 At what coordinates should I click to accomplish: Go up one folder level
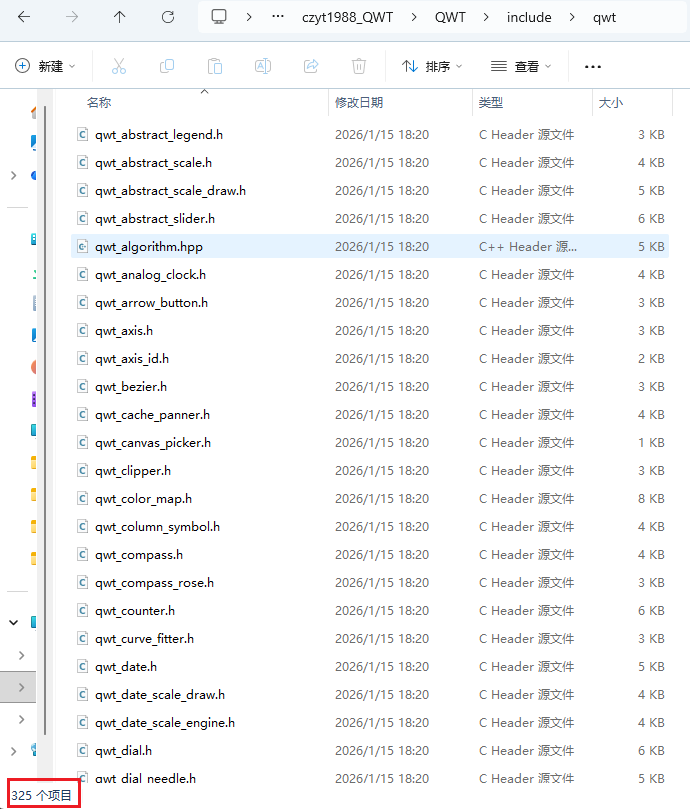click(x=119, y=17)
